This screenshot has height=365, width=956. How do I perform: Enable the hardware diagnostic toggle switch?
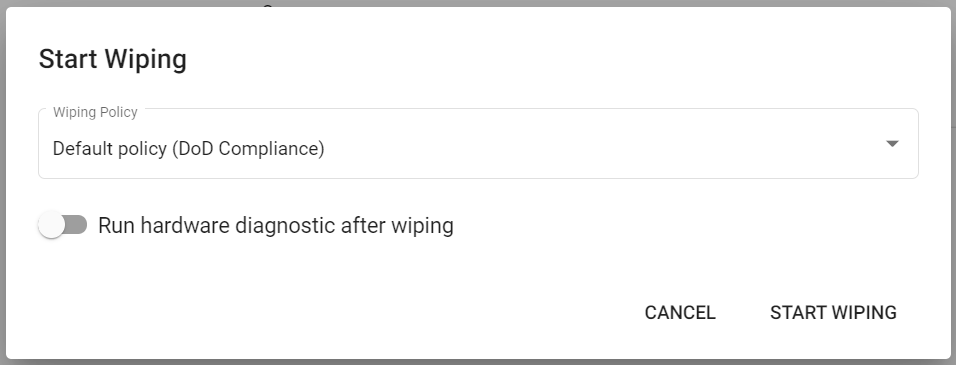62,225
